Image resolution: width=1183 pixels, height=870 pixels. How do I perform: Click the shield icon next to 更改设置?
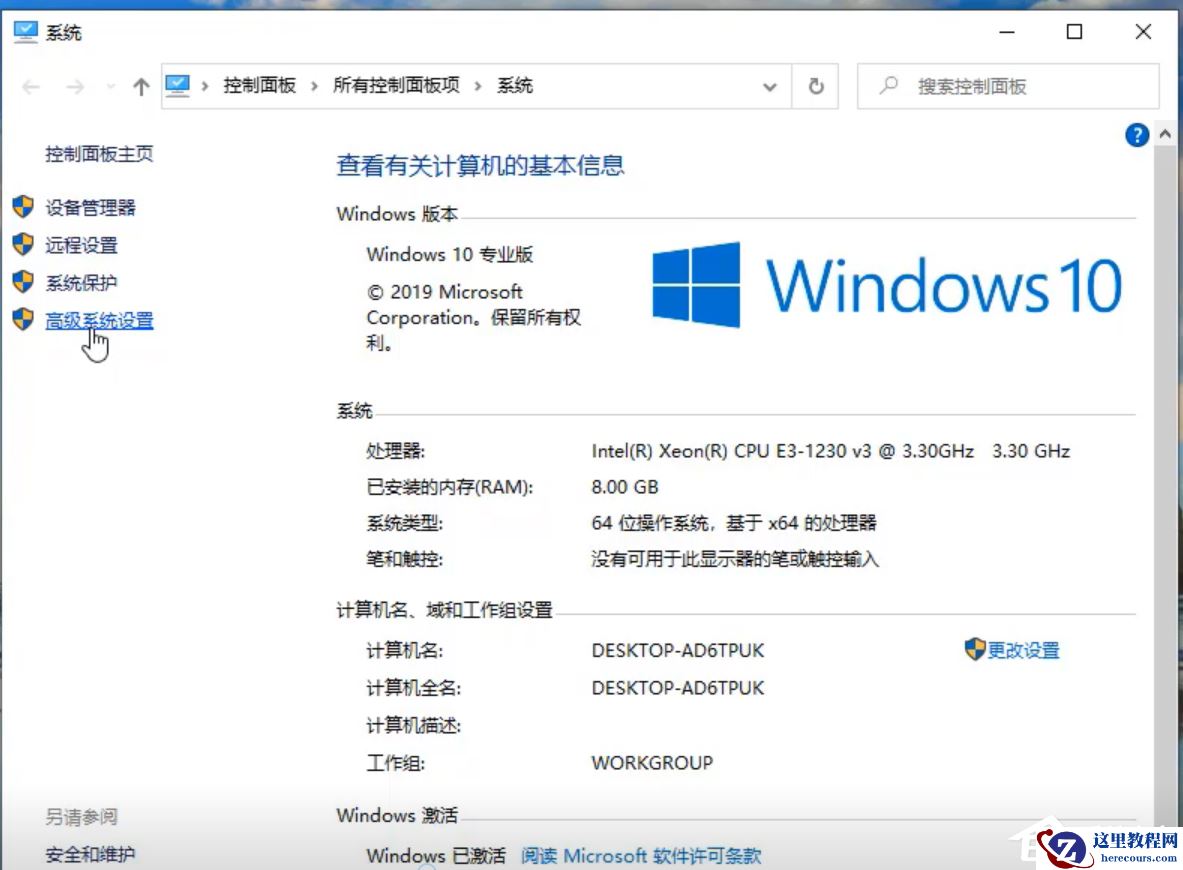pyautogui.click(x=973, y=649)
